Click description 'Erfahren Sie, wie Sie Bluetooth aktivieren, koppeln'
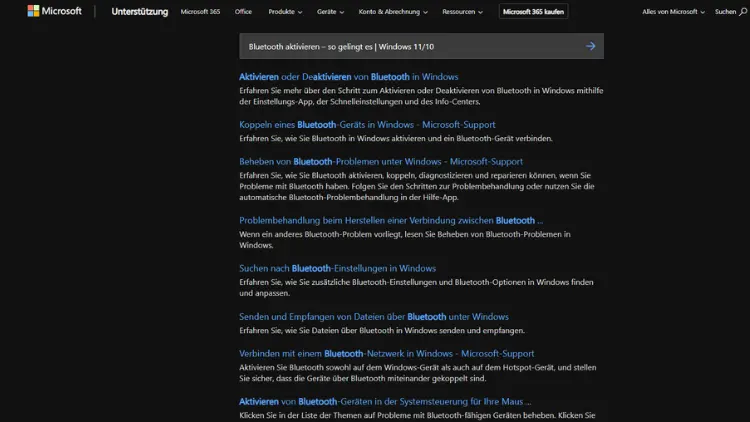Screen dimensions: 750x422 417,186
